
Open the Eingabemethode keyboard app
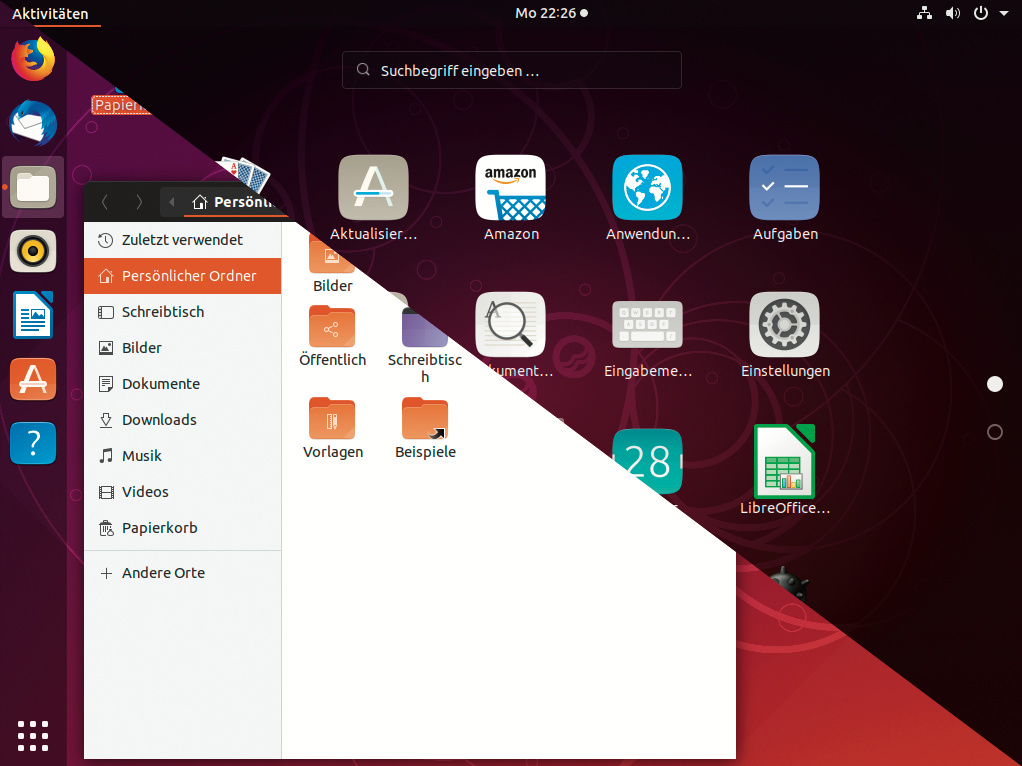tap(647, 324)
